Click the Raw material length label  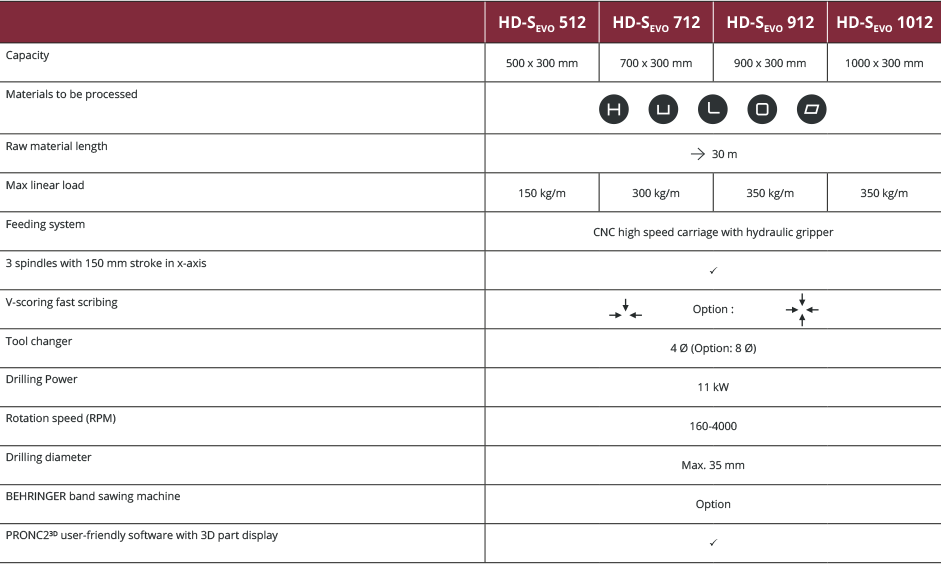tap(56, 146)
